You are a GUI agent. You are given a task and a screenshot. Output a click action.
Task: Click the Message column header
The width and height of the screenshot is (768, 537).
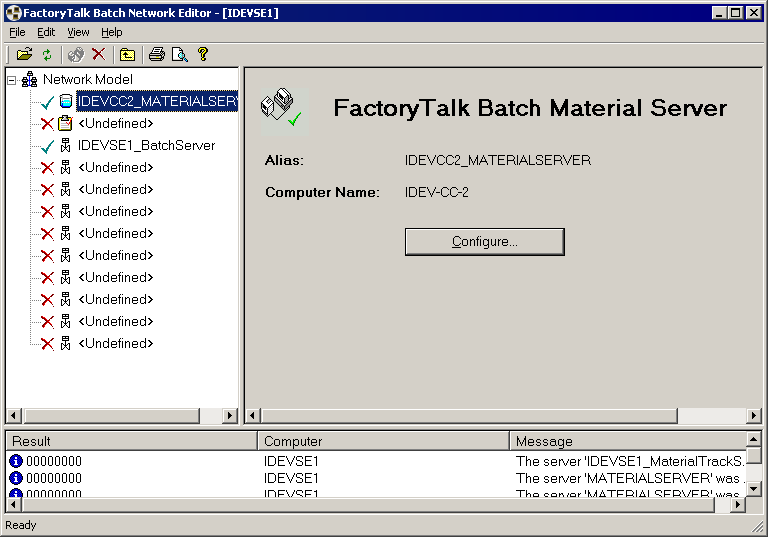click(x=628, y=441)
